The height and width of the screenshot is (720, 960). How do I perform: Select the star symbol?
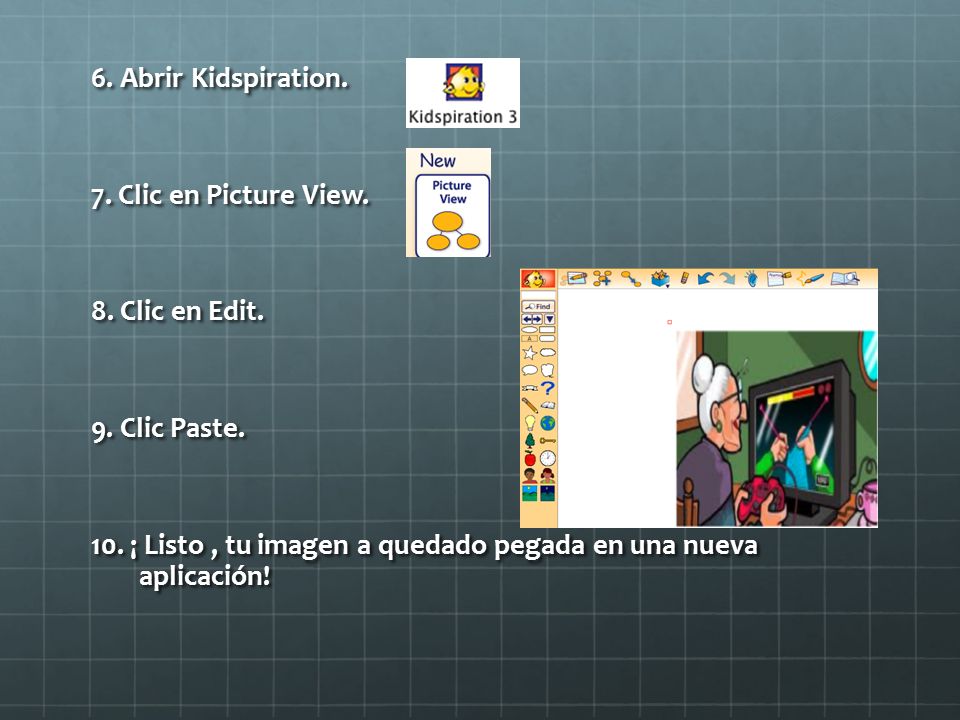coord(530,353)
